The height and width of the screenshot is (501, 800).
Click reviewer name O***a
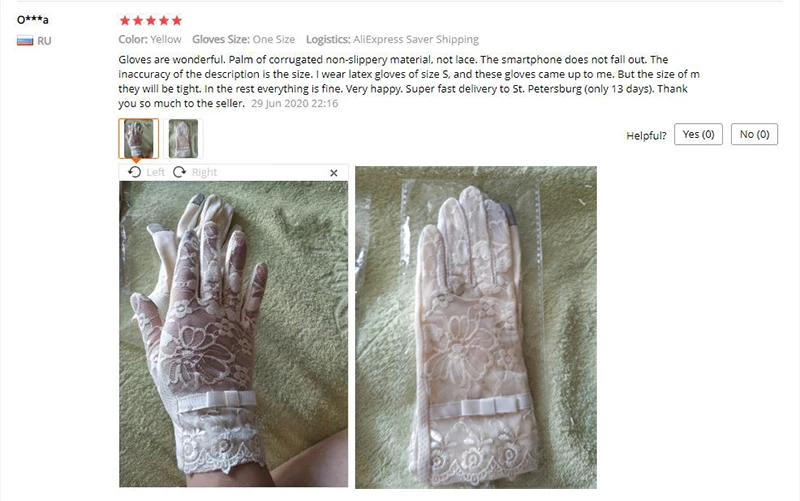[x=33, y=20]
